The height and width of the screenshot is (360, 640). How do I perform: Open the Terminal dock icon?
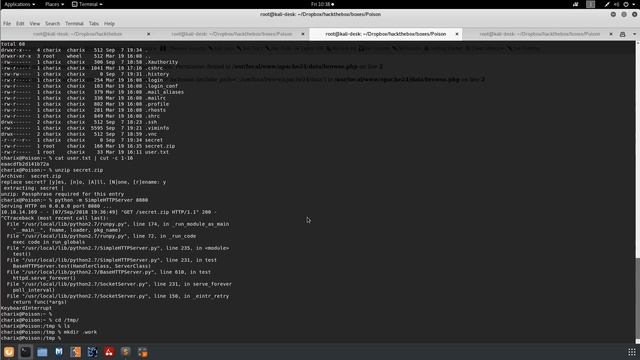[25, 352]
